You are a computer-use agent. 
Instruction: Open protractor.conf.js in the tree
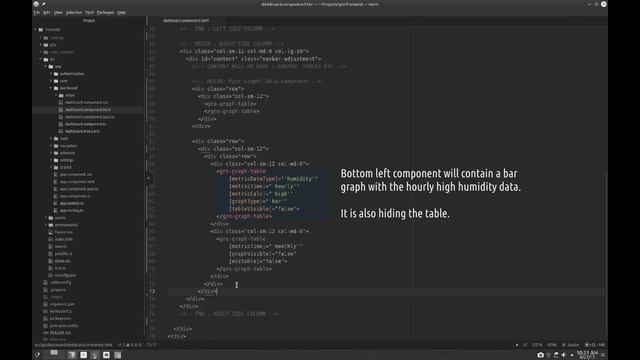64,326
